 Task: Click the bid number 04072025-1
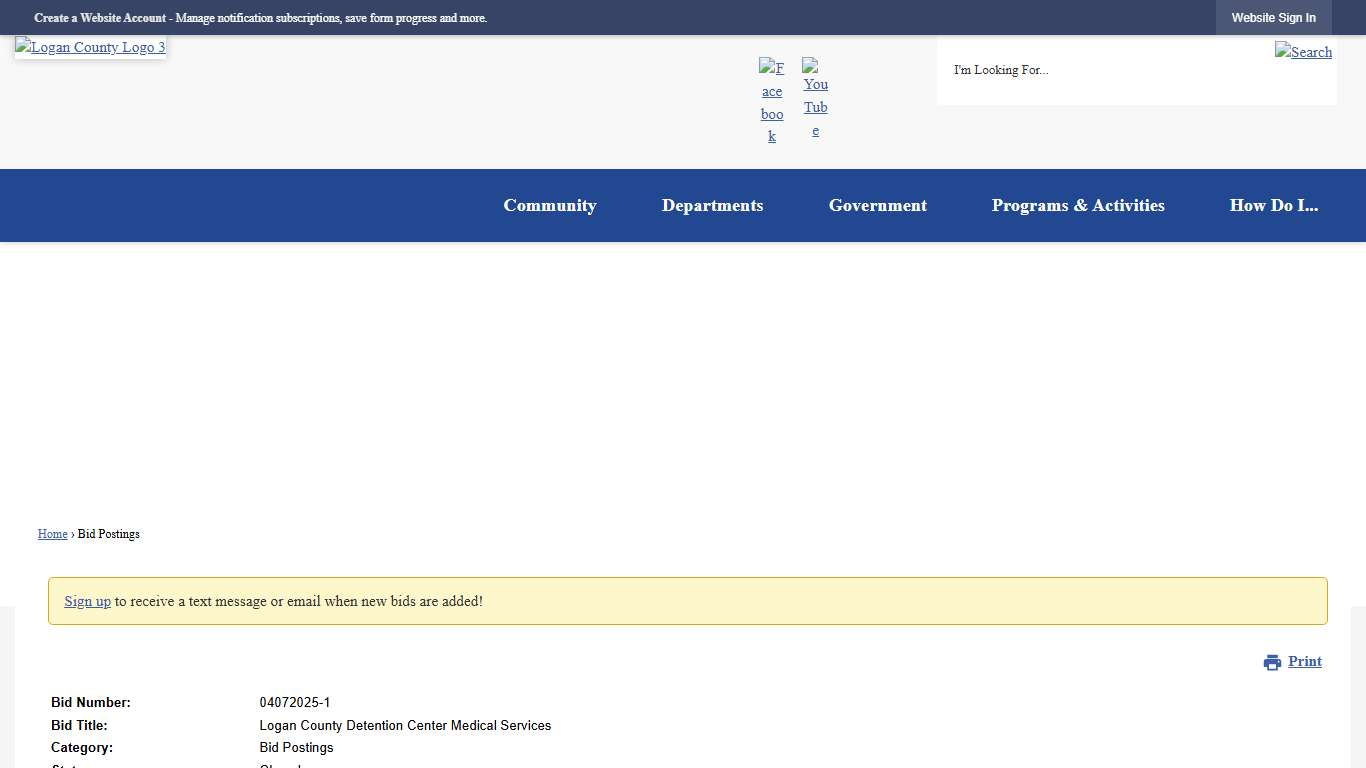click(295, 702)
